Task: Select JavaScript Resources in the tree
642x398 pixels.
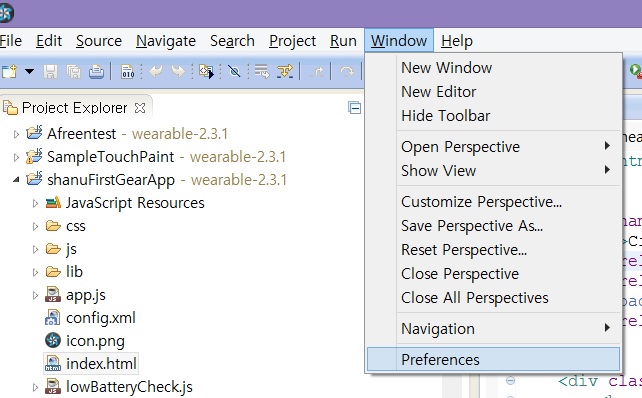Action: [x=125, y=203]
